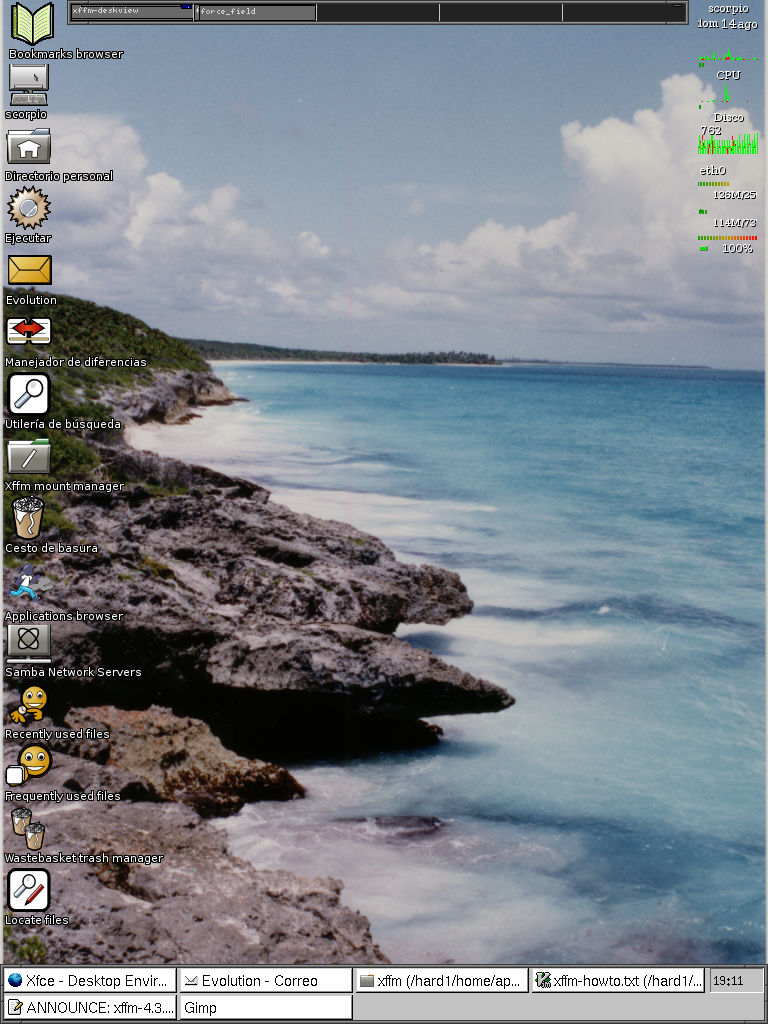The width and height of the screenshot is (768, 1024).
Task: Open Directorio personal home folder icon
Action: pyautogui.click(x=29, y=147)
